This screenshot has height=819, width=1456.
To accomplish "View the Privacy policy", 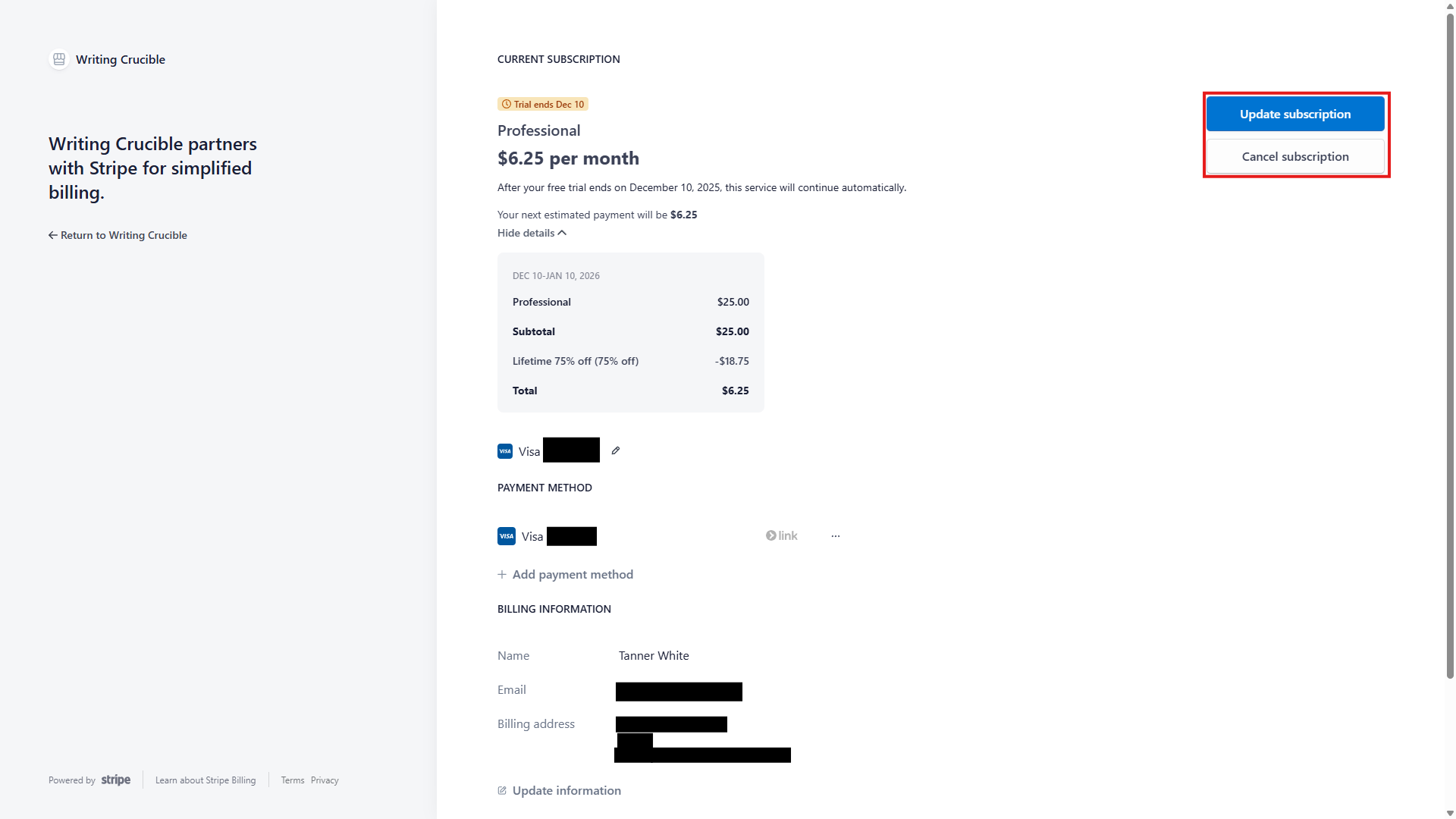I will pos(325,780).
